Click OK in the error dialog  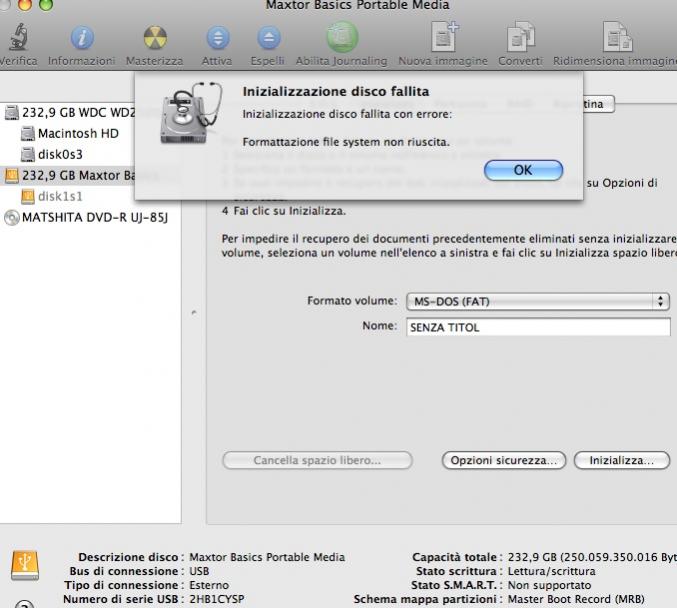(x=523, y=170)
